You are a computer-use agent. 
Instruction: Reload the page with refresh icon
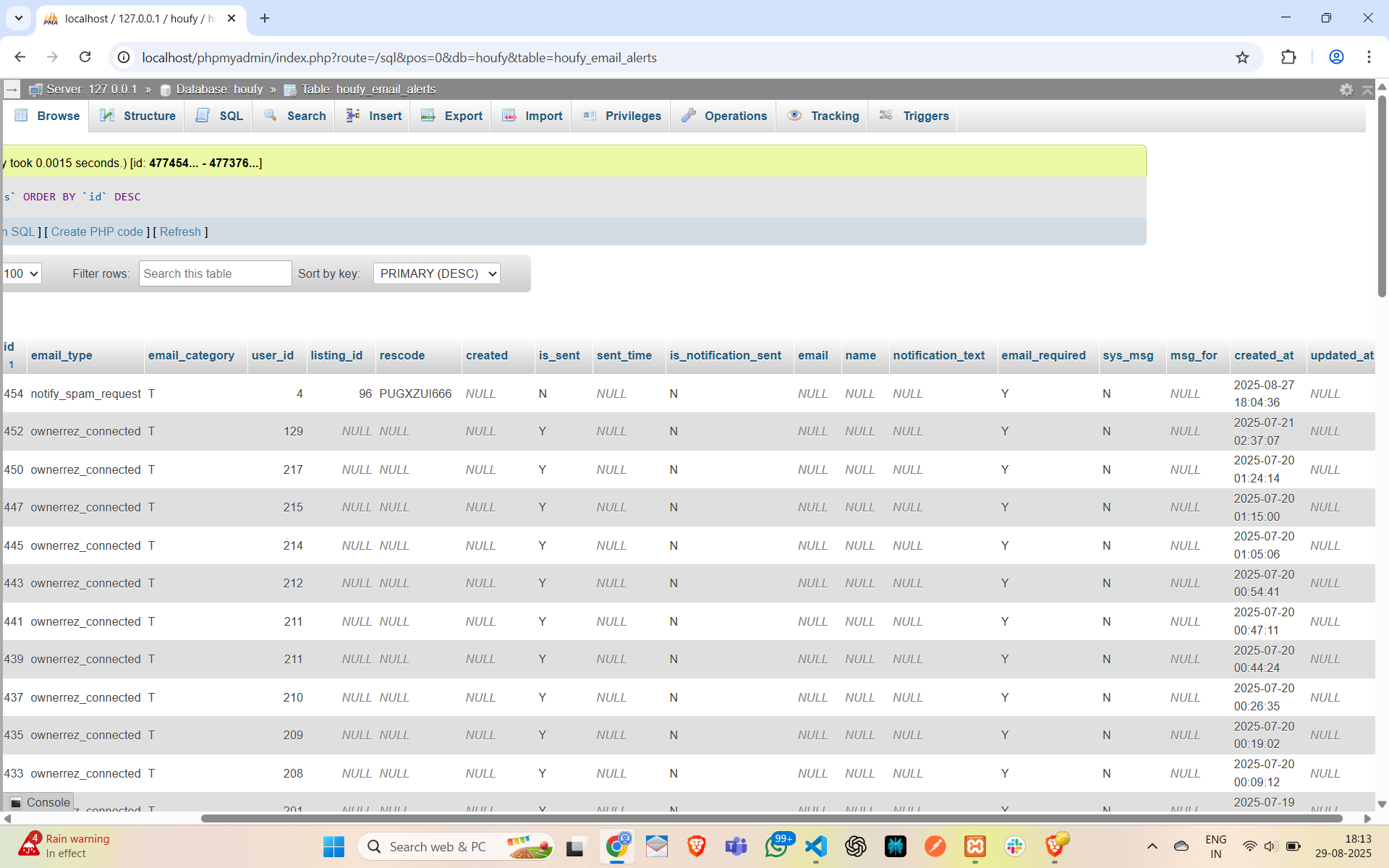tap(85, 57)
